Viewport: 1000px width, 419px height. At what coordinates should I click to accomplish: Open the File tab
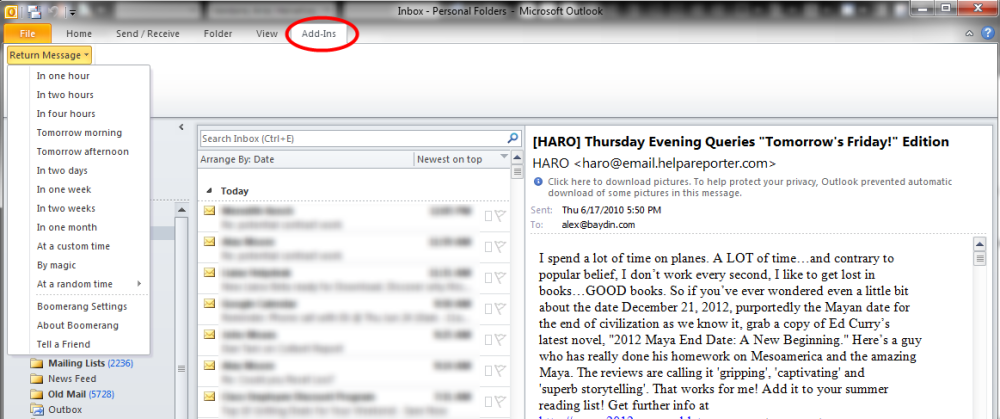pos(28,34)
